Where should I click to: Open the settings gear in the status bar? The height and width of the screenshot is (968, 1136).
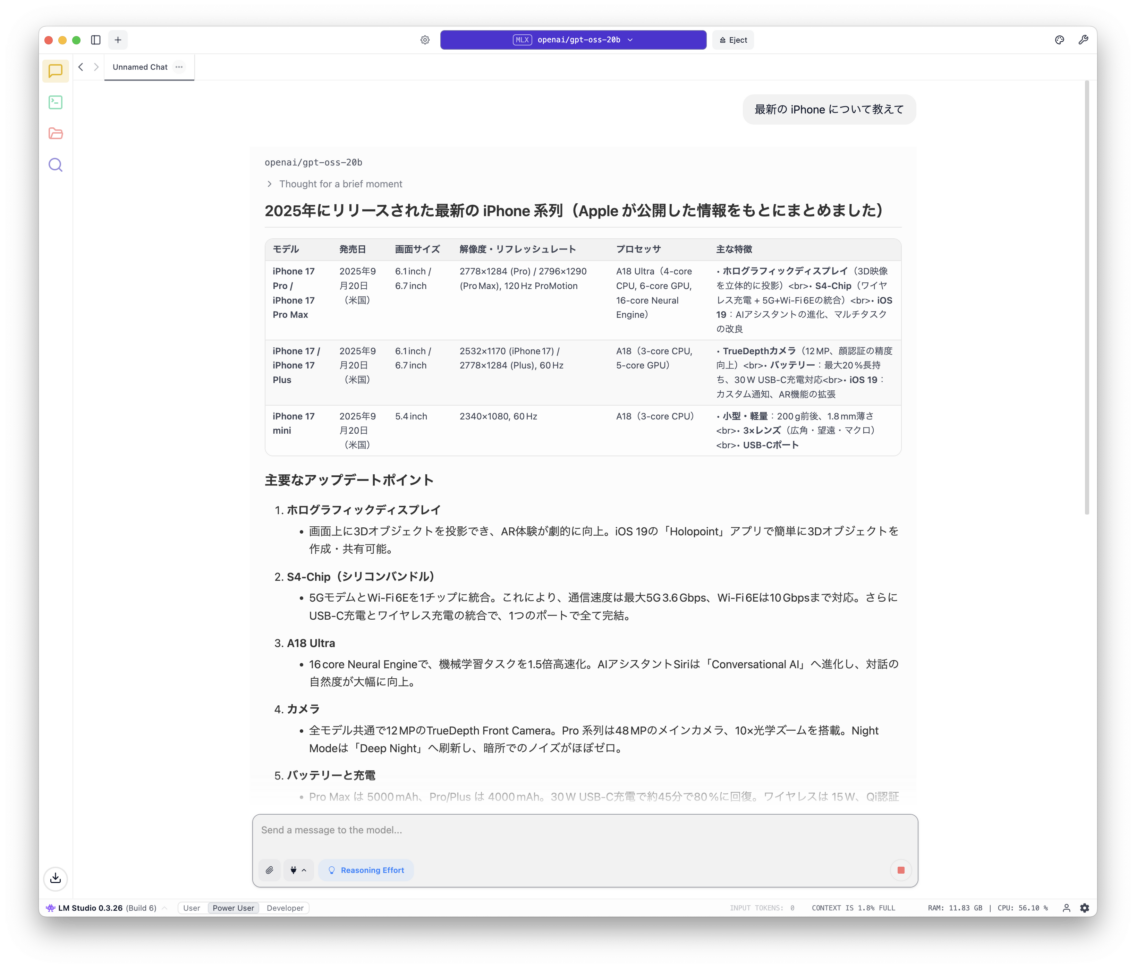[1085, 908]
